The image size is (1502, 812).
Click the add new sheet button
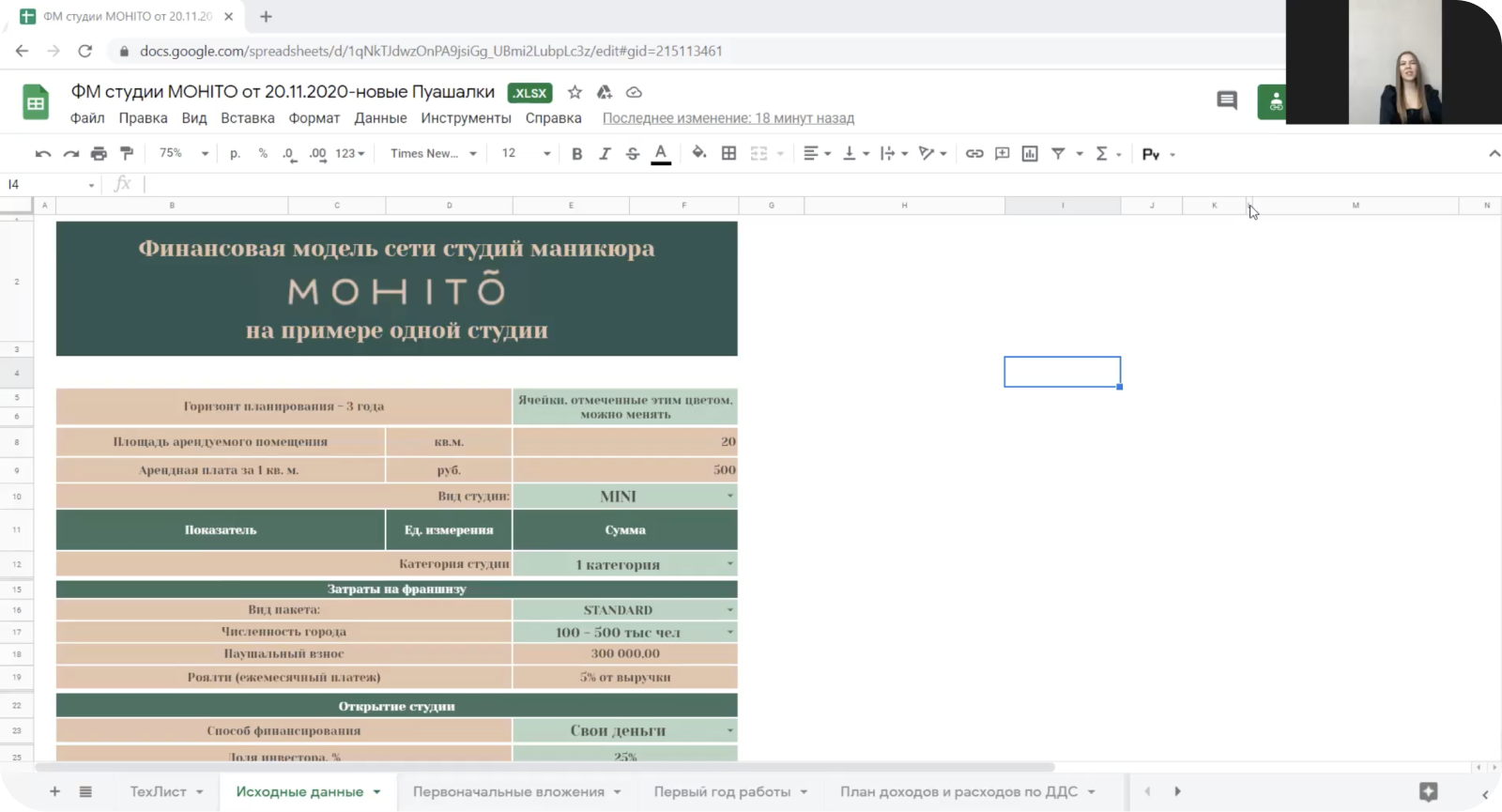[x=54, y=791]
